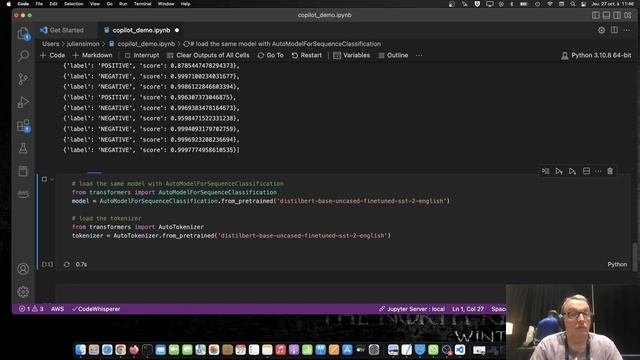Toggle the Variables panel
Screen dimensions: 640x360
click(x=351, y=56)
